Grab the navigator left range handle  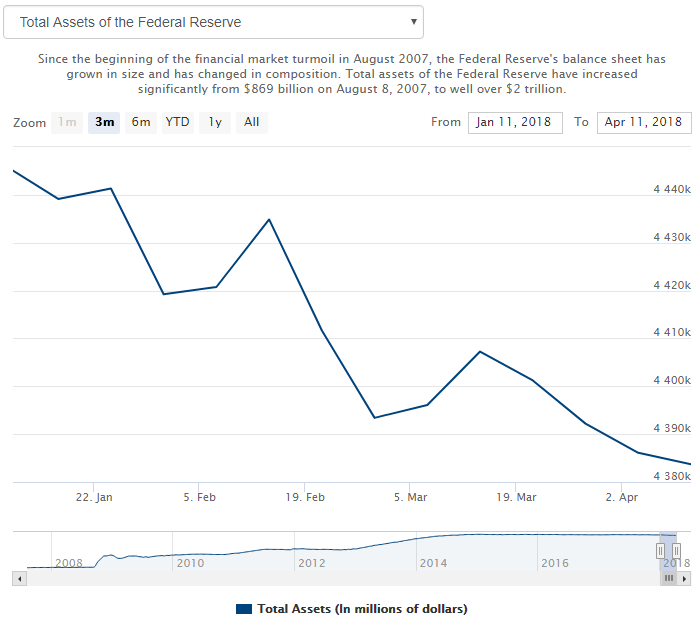tap(660, 551)
